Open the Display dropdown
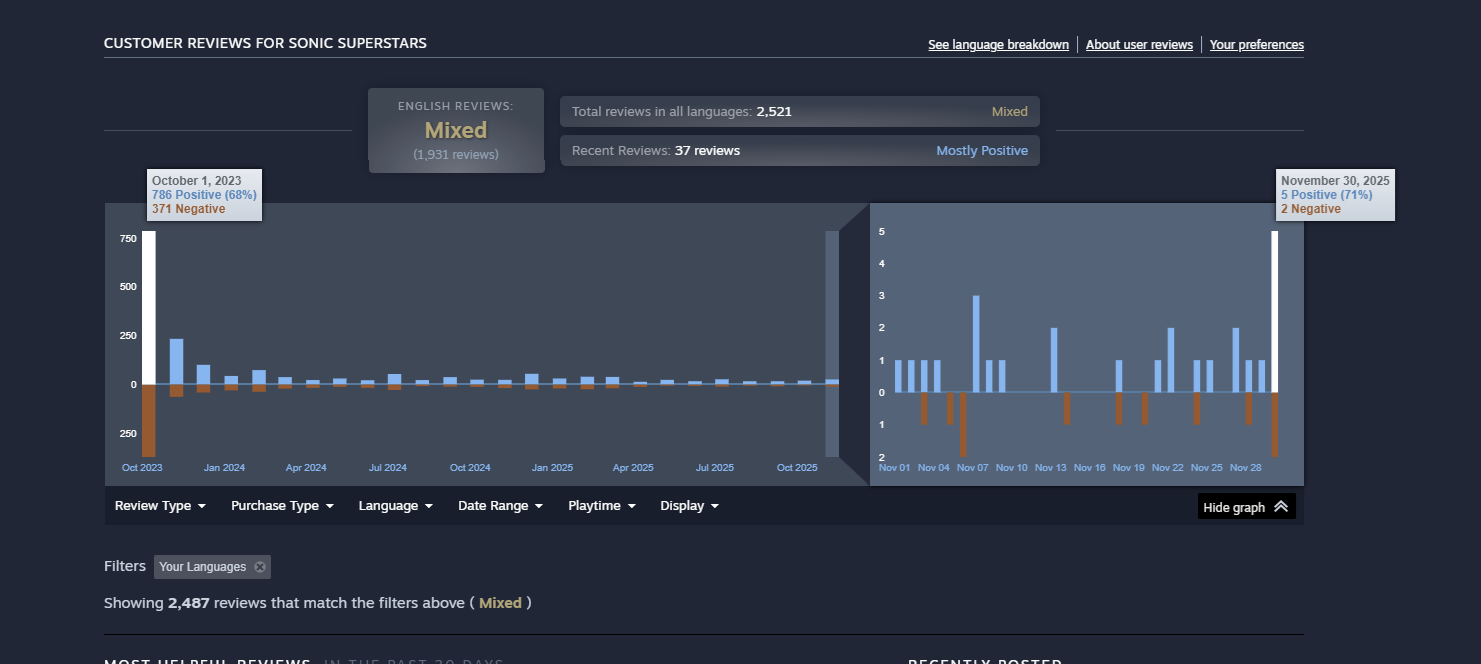This screenshot has width=1481, height=664. (x=689, y=506)
